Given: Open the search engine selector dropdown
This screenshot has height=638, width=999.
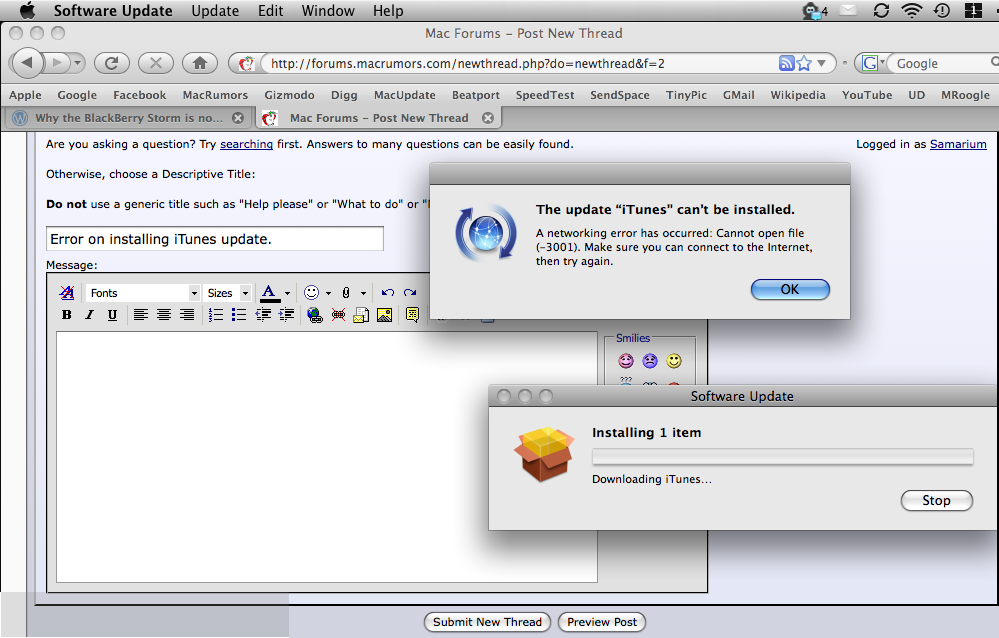Looking at the screenshot, I should click(x=873, y=63).
